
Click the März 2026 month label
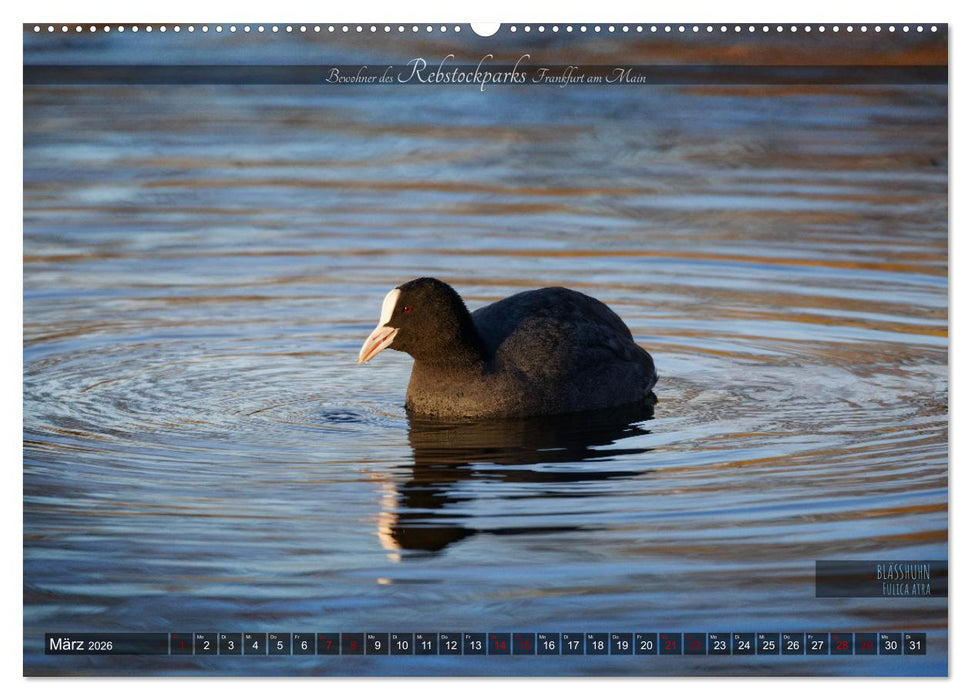82,645
